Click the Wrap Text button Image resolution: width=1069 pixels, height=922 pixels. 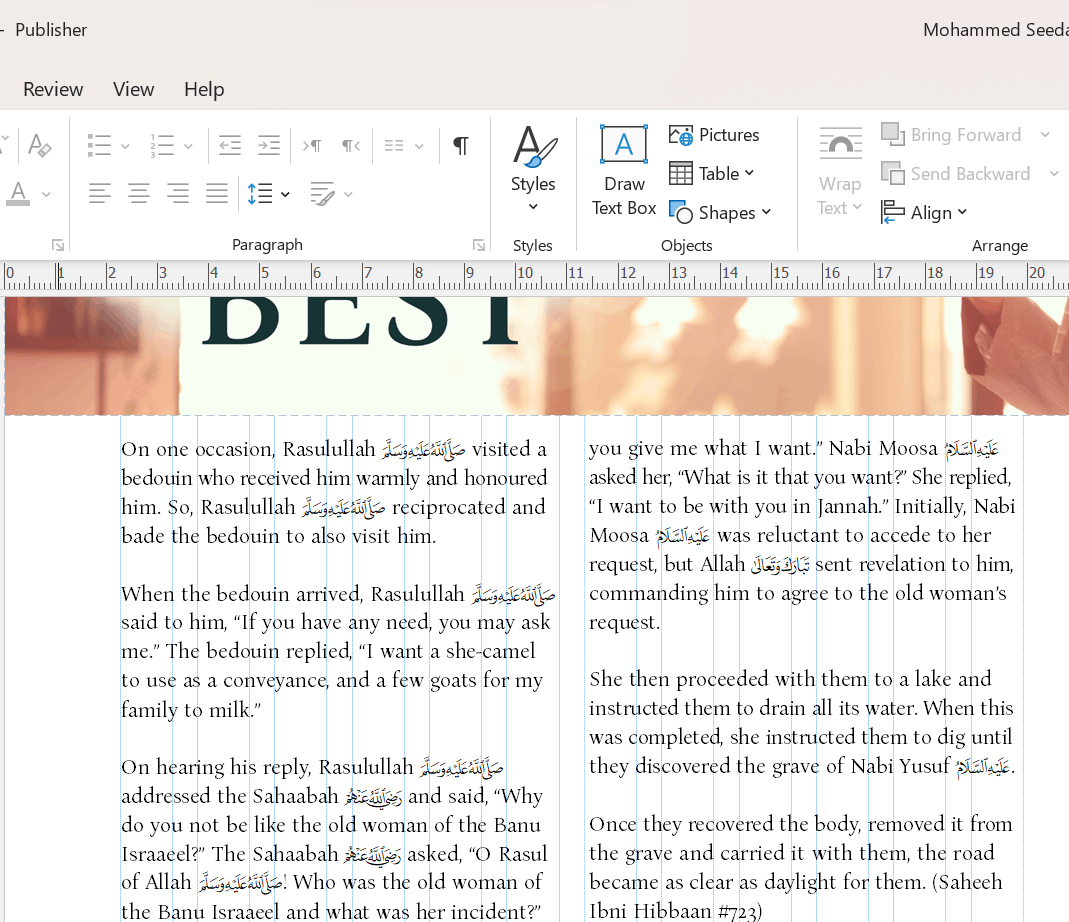pyautogui.click(x=840, y=171)
